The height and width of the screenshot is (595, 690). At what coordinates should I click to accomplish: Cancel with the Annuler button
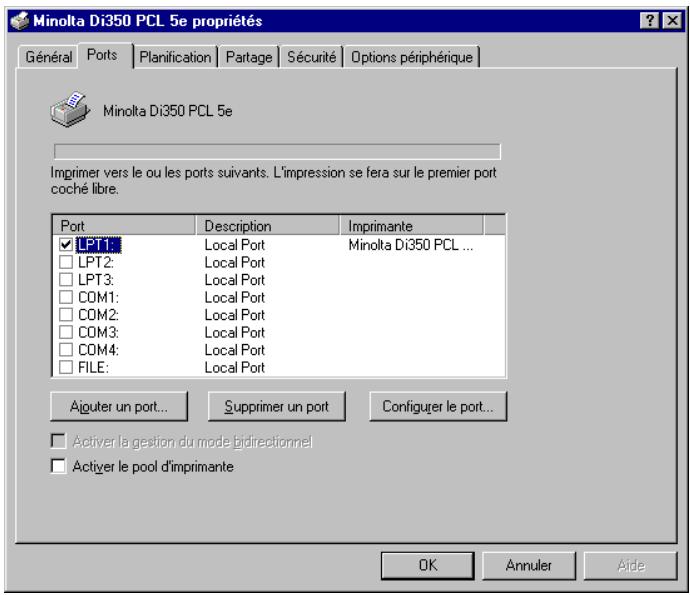point(529,565)
